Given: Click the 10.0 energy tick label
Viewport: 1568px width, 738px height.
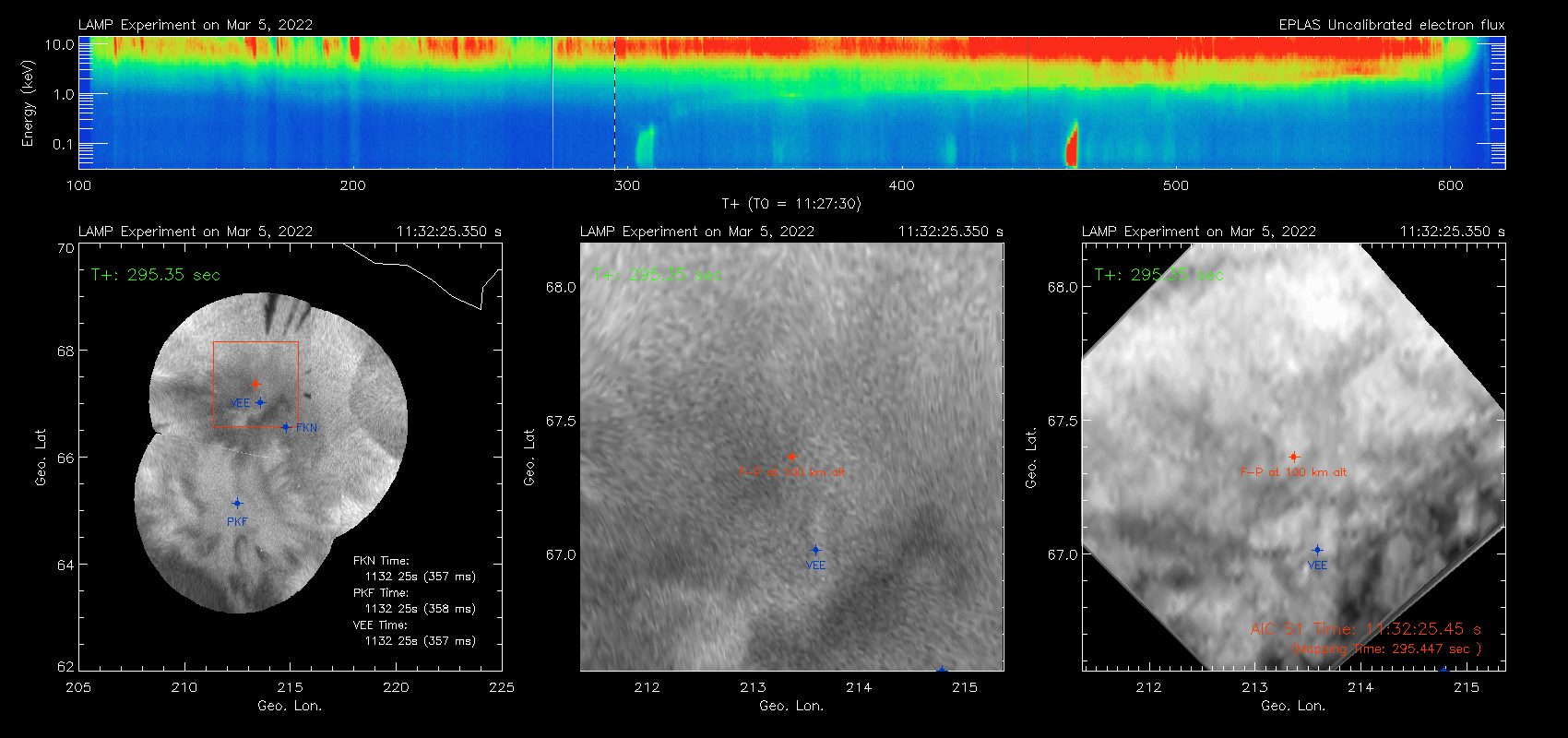Looking at the screenshot, I should point(60,44).
